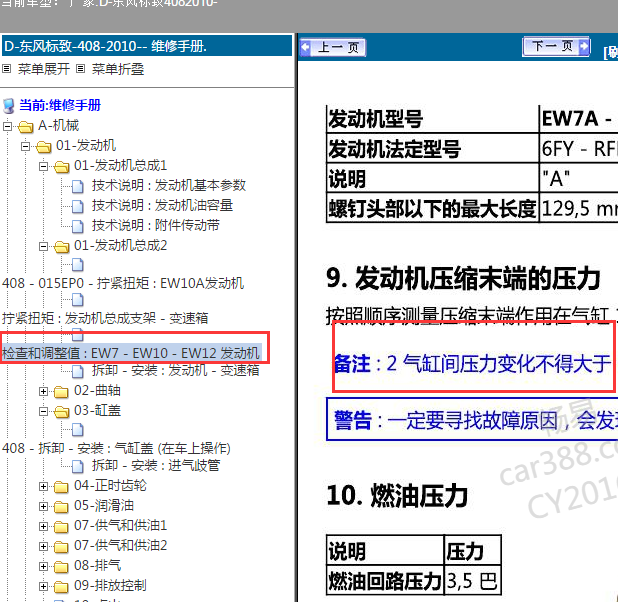Viewport: 618px width, 602px height.
Task: Click the 08-排气 folder icon
Action: pos(61,567)
